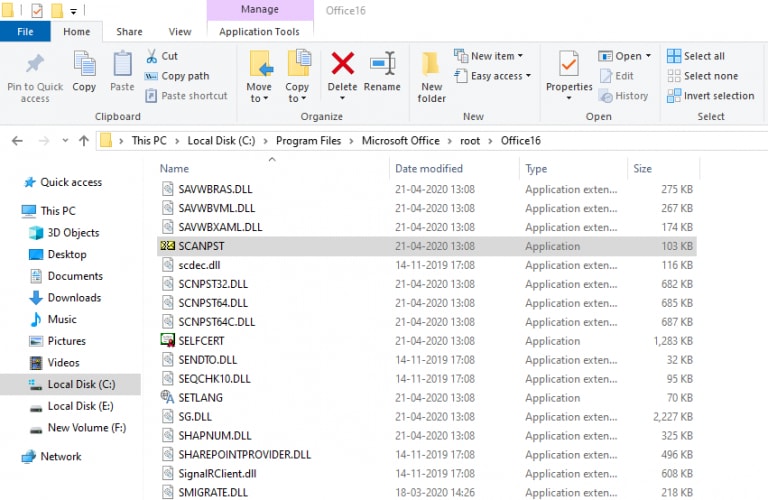The width and height of the screenshot is (768, 500).
Task: Select the SELFCERT application icon
Action: coord(168,340)
